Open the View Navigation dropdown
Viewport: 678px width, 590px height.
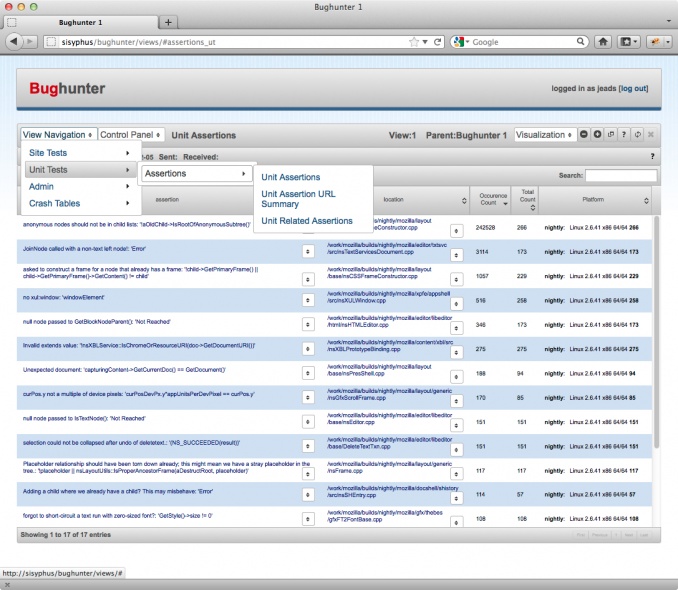pos(58,135)
